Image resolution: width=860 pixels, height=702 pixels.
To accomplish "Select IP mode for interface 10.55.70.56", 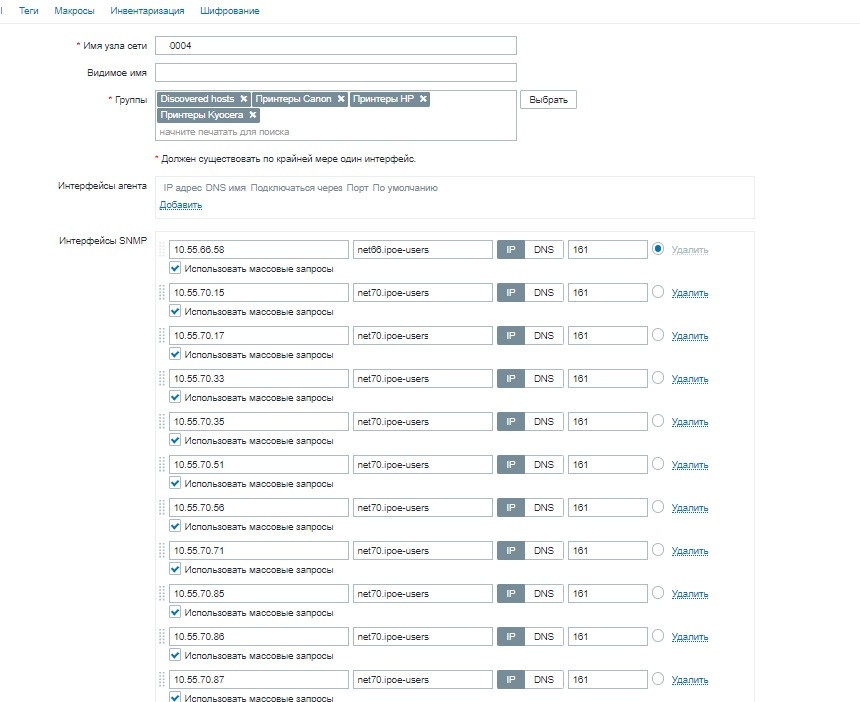I will [x=511, y=507].
